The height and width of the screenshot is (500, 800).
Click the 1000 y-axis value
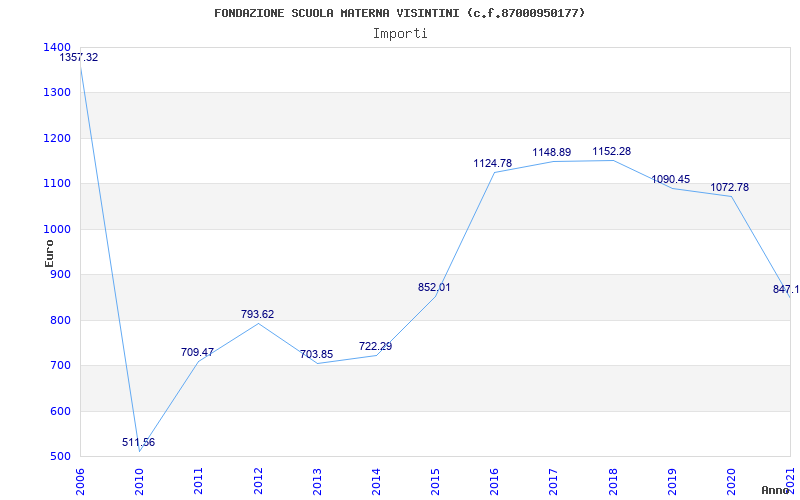click(x=57, y=230)
